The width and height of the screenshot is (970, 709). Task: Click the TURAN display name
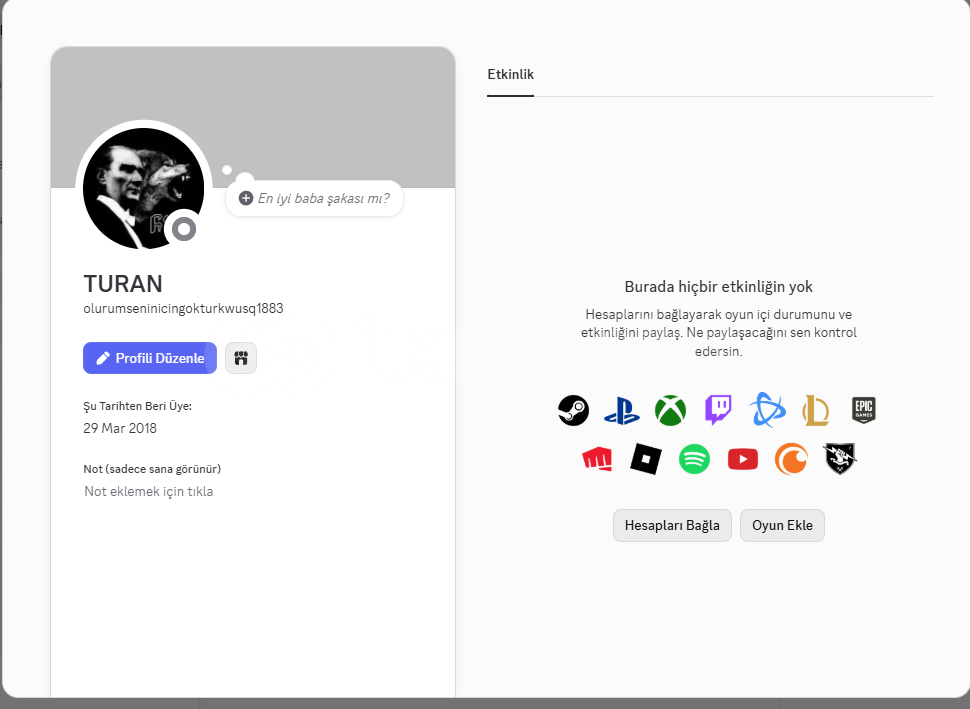123,284
